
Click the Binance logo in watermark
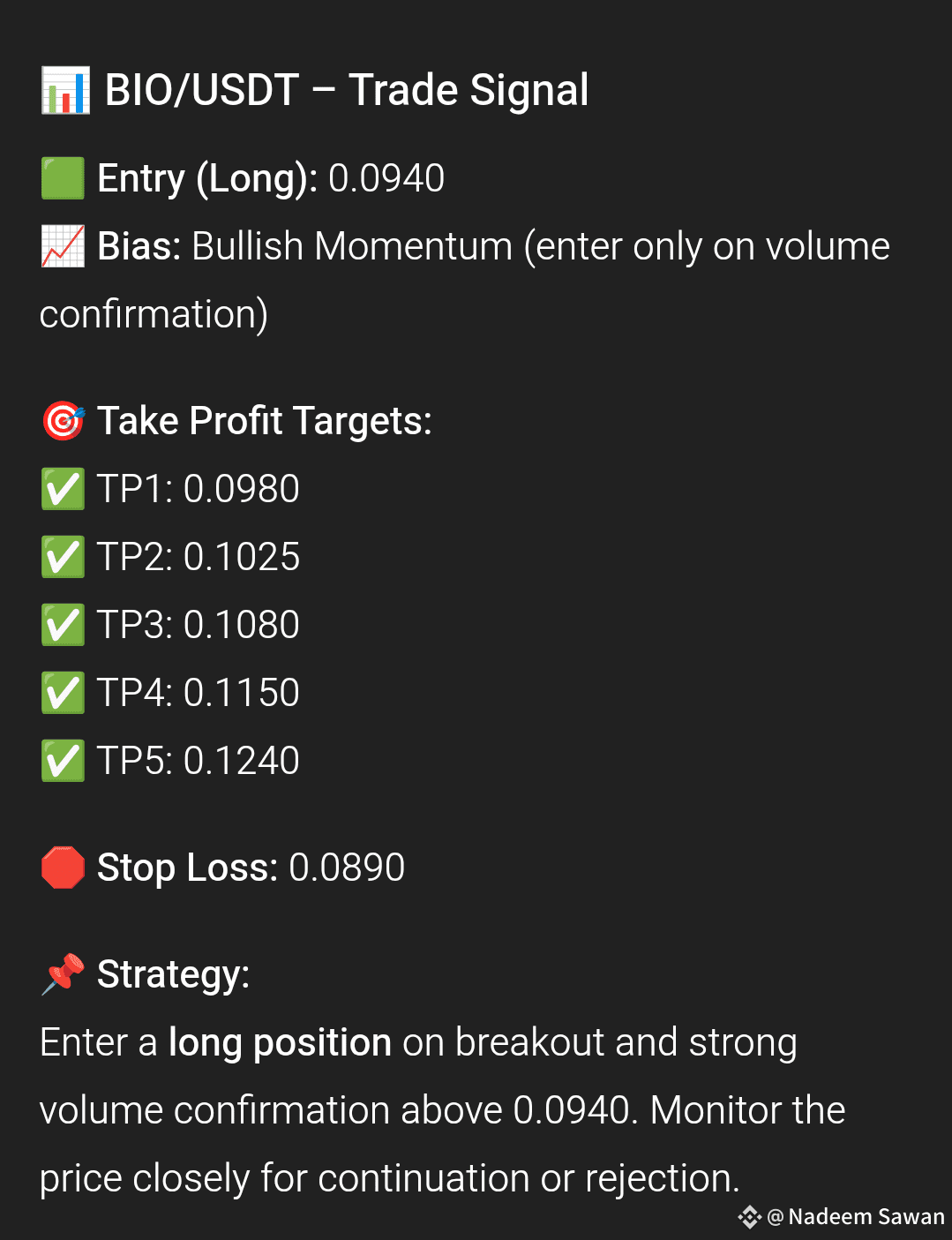click(x=749, y=1217)
